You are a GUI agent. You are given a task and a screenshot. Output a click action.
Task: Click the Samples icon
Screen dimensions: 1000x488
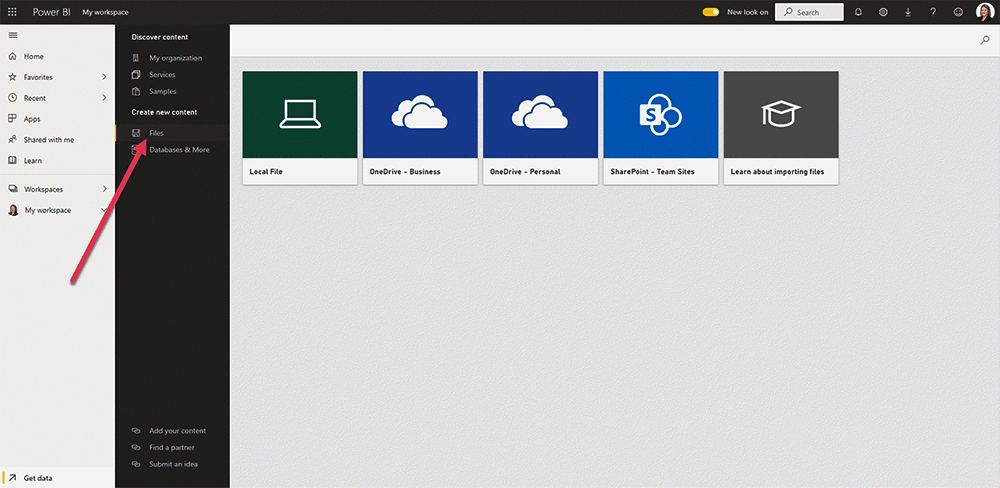click(x=135, y=91)
